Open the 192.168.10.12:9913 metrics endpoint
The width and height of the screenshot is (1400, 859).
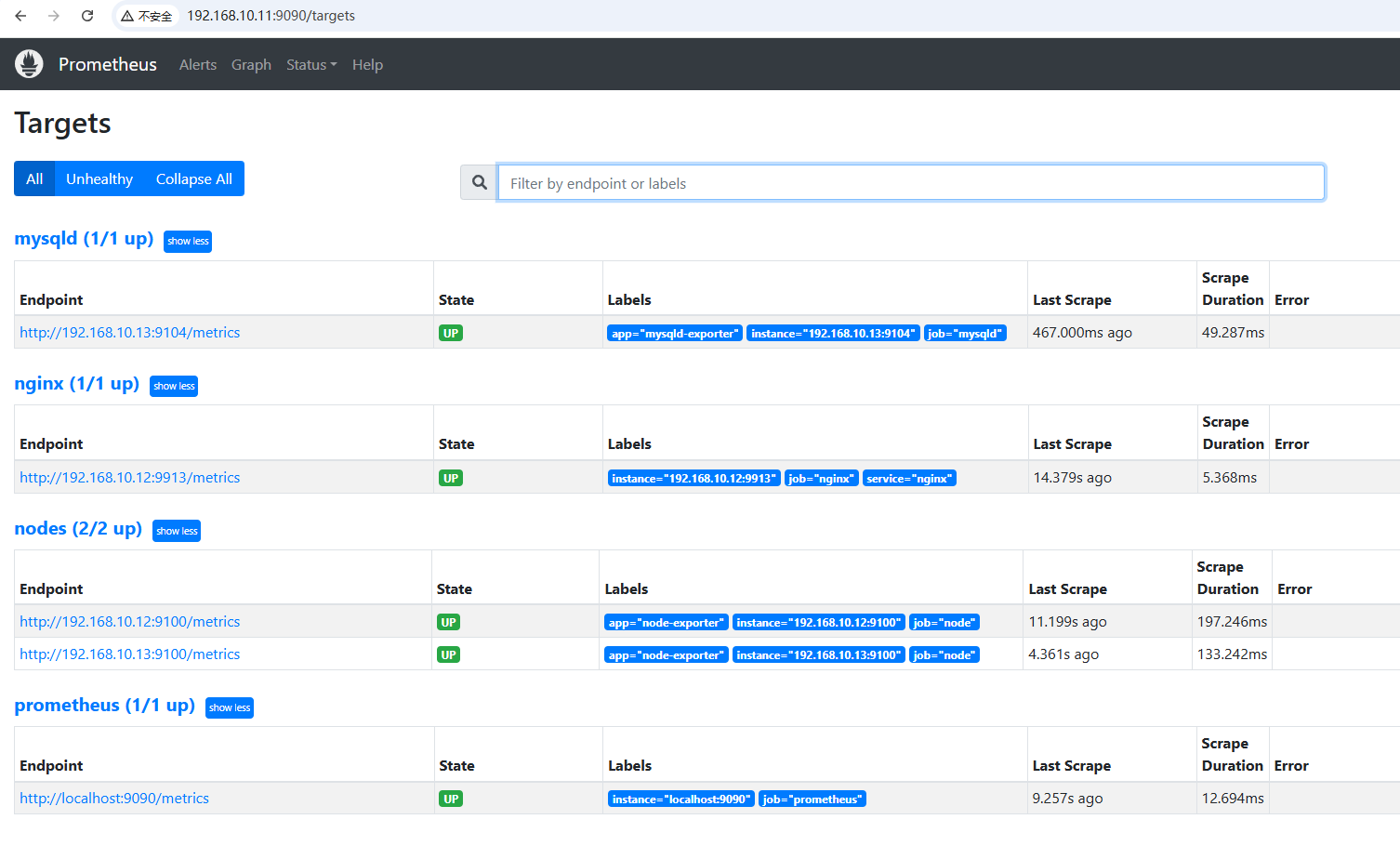pyautogui.click(x=129, y=478)
